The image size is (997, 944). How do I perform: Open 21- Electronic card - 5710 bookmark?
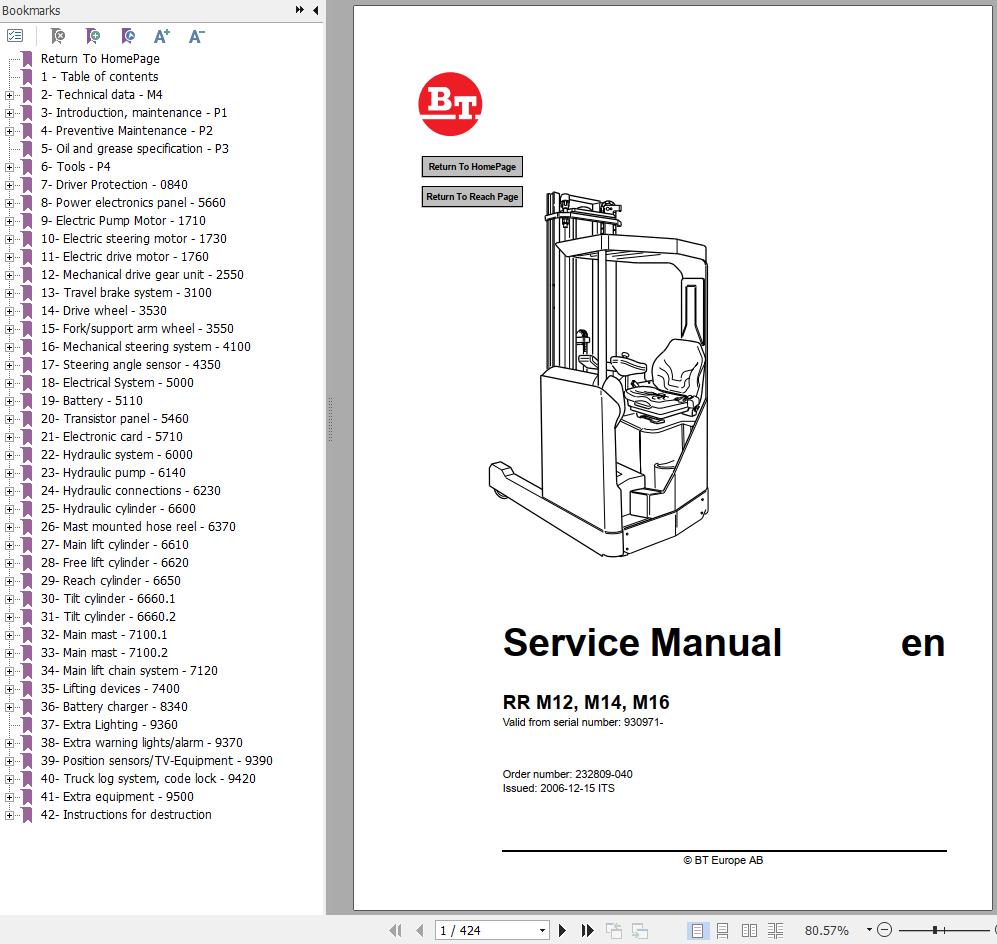tap(111, 437)
